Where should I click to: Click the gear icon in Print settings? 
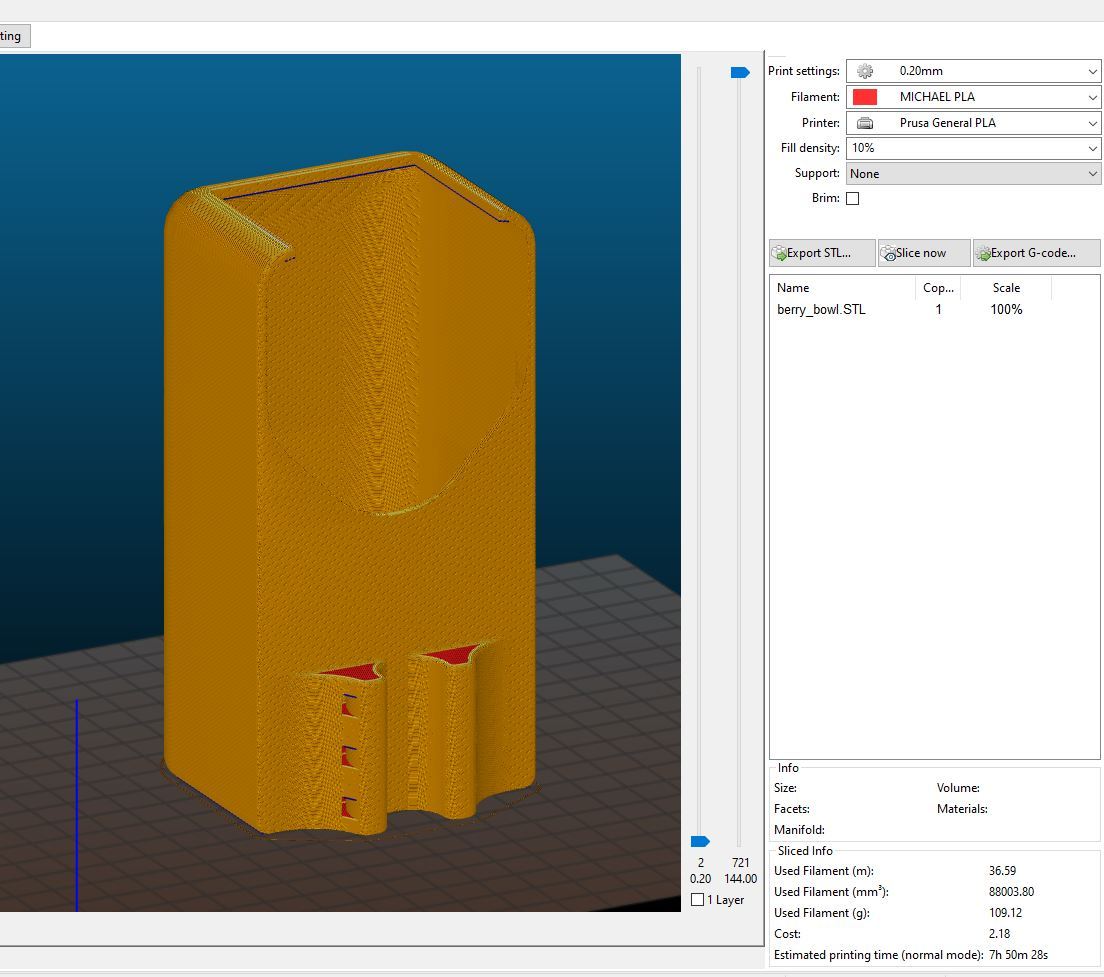coord(865,71)
